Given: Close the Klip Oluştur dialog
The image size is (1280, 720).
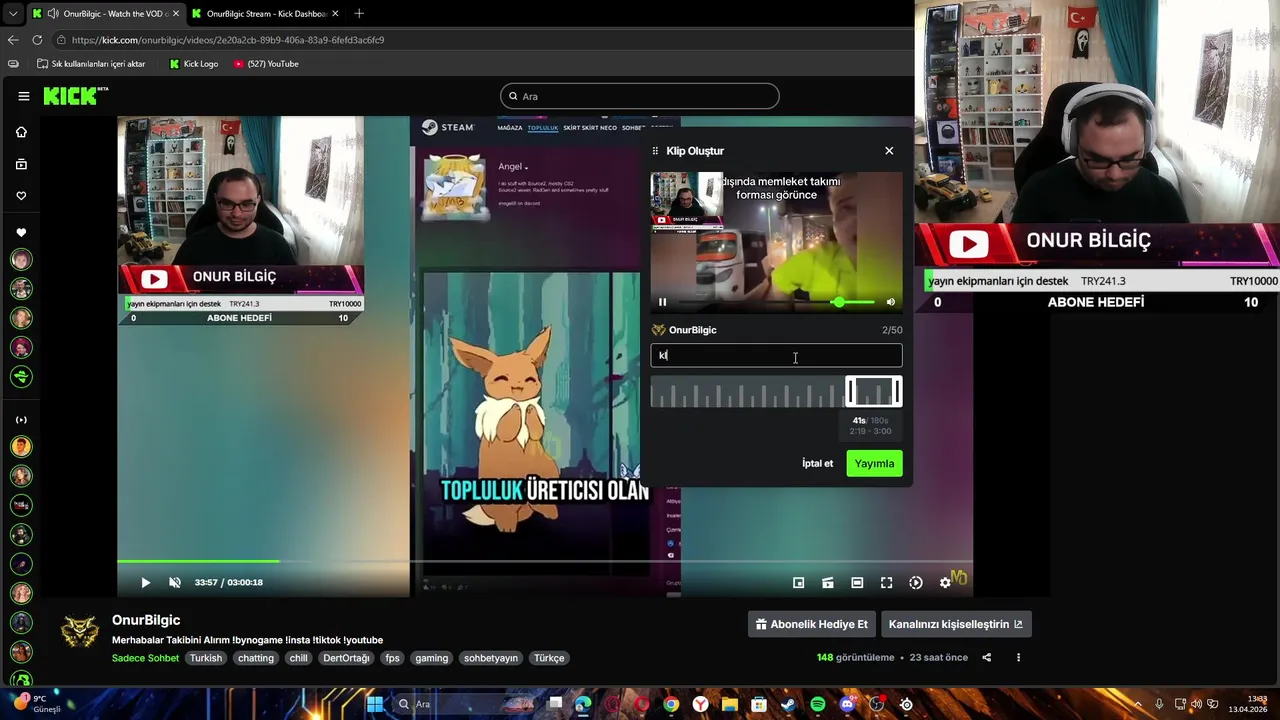Looking at the screenshot, I should [x=889, y=150].
